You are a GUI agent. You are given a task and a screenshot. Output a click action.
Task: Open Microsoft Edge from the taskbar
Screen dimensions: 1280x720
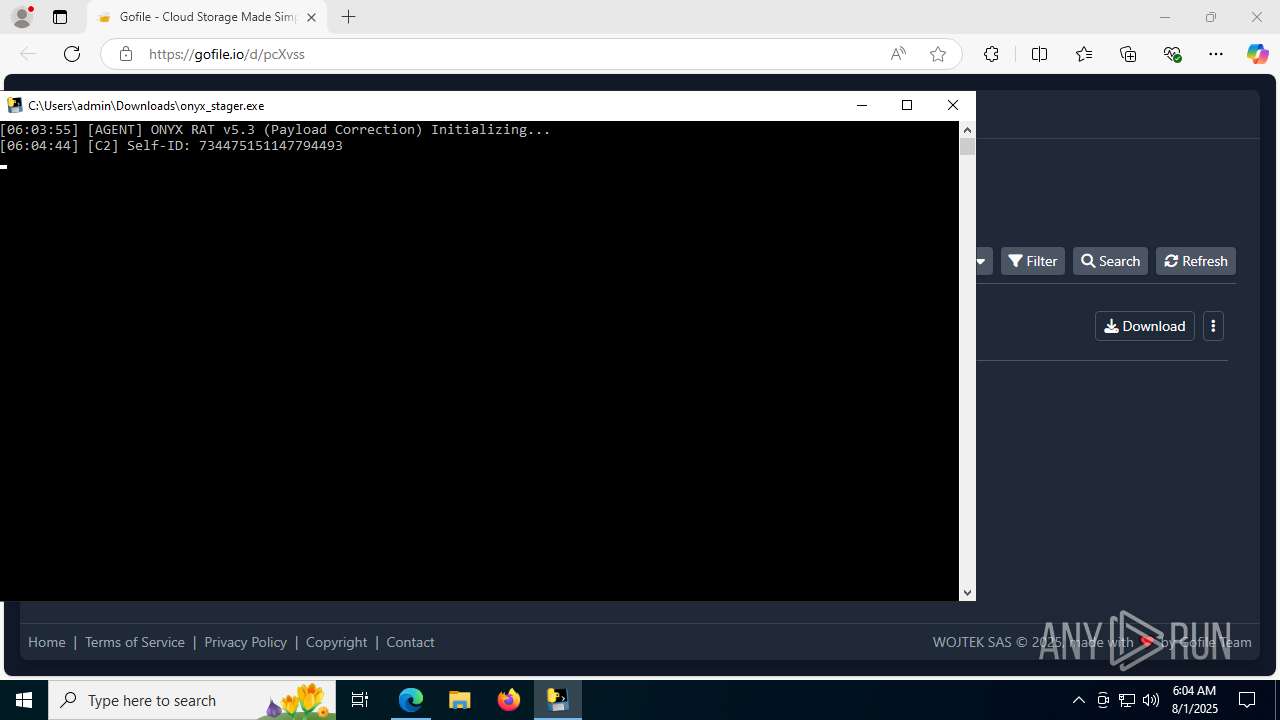[411, 700]
